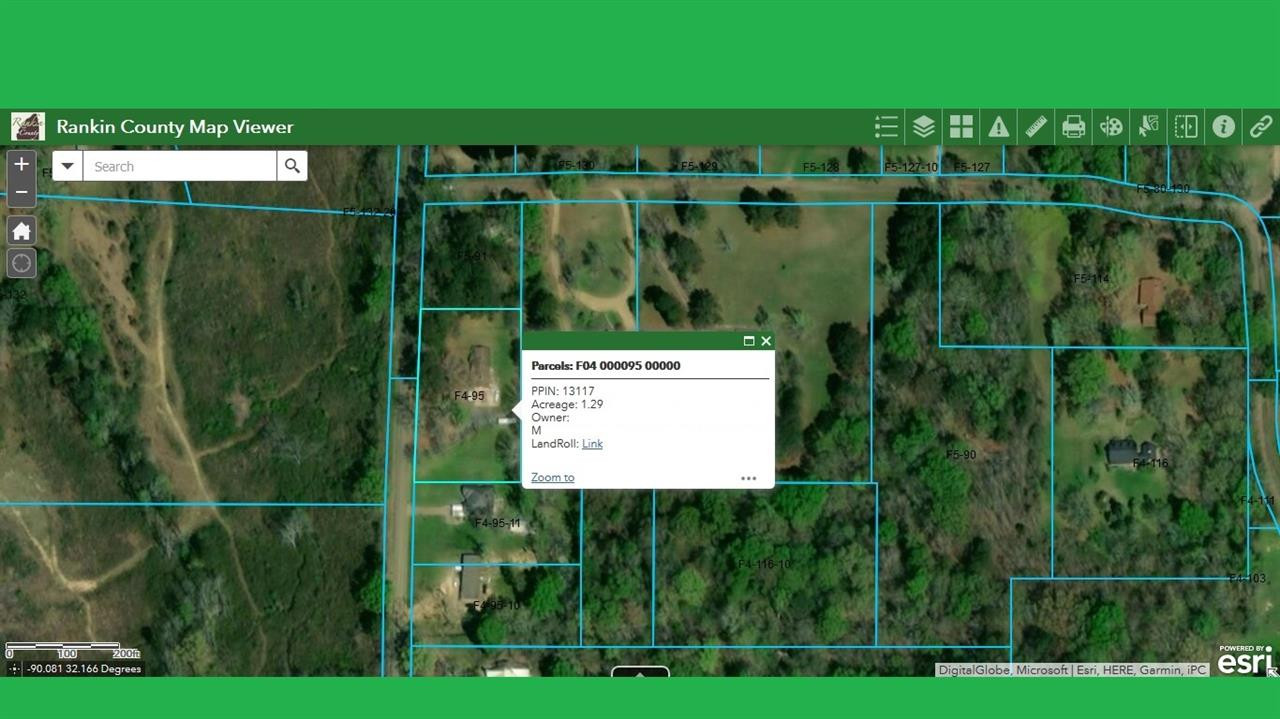Open search source dropdown arrow
Image resolution: width=1280 pixels, height=719 pixels.
pyautogui.click(x=67, y=166)
